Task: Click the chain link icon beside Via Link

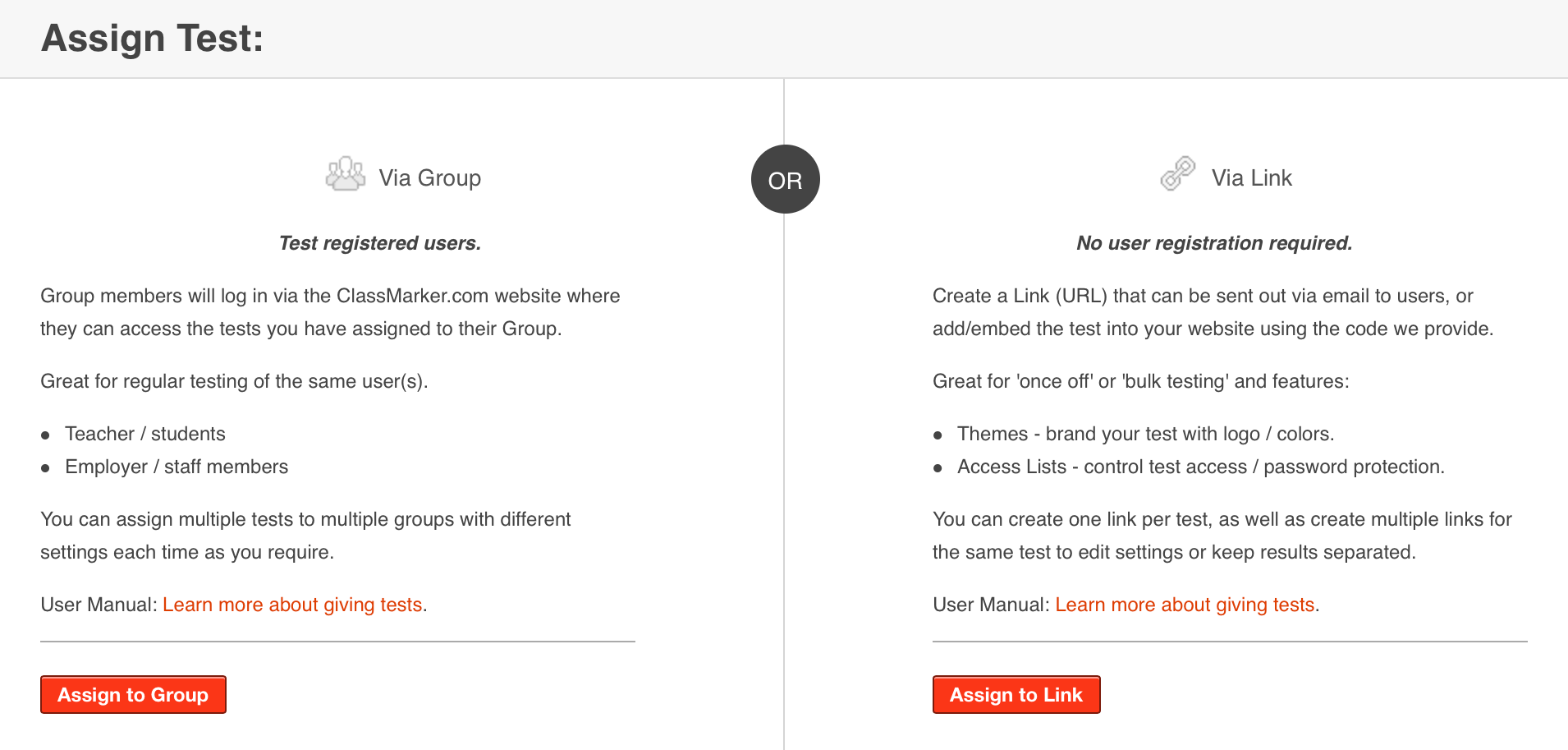Action: pyautogui.click(x=1178, y=174)
